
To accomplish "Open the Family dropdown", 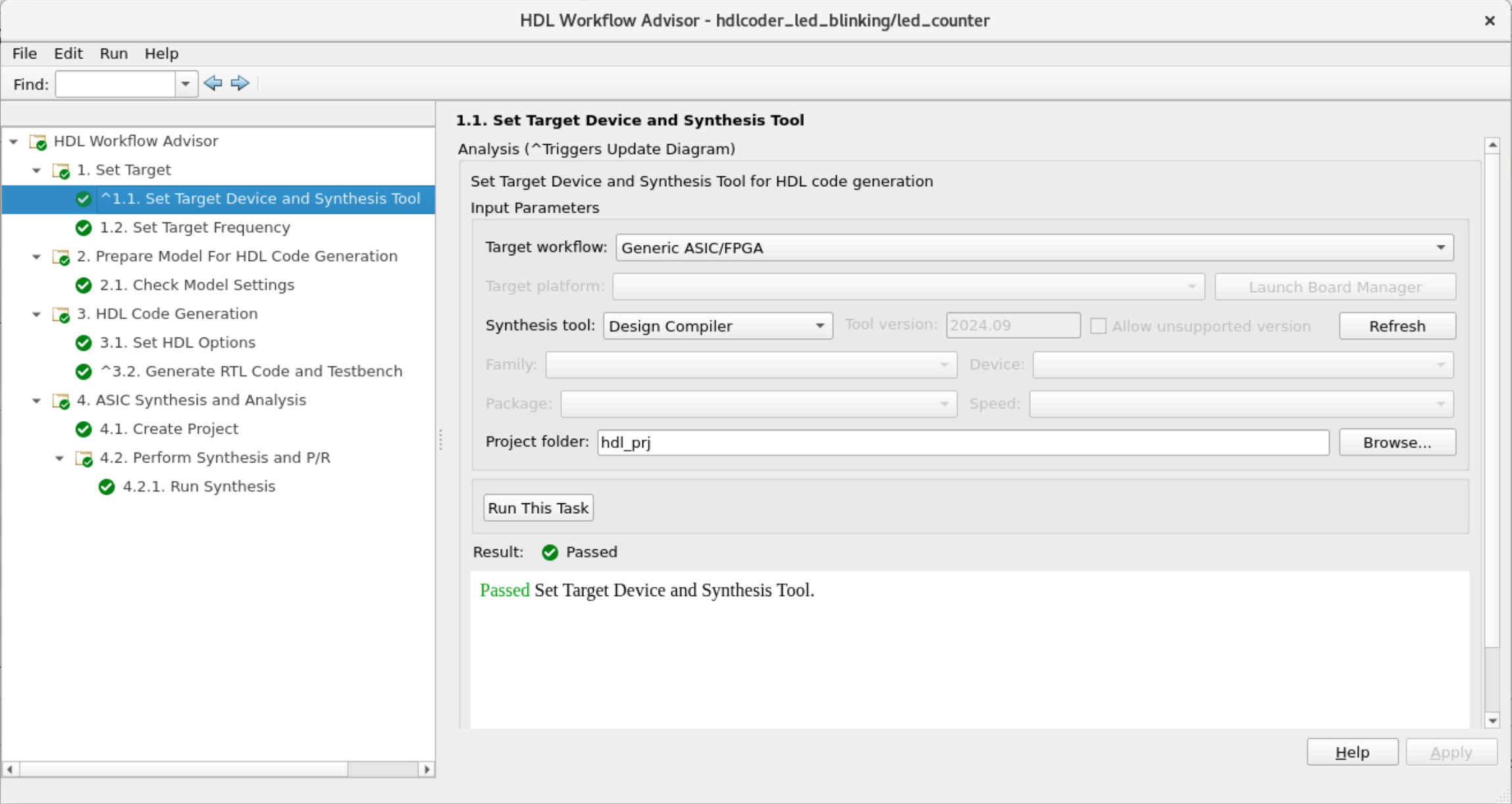I will click(751, 365).
